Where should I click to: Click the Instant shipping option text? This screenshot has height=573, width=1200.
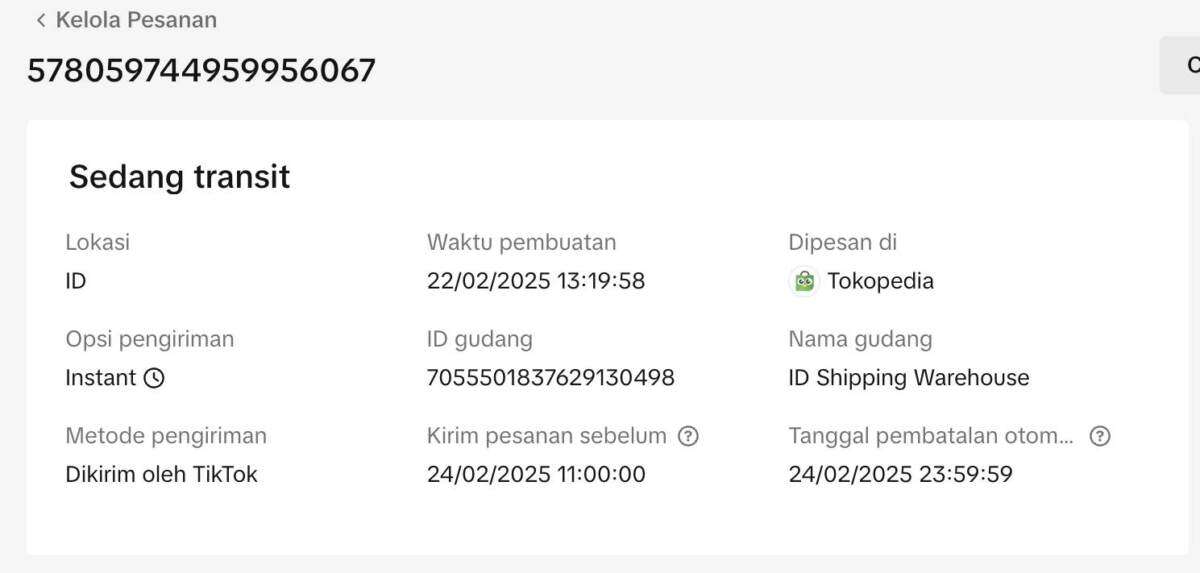pos(101,378)
